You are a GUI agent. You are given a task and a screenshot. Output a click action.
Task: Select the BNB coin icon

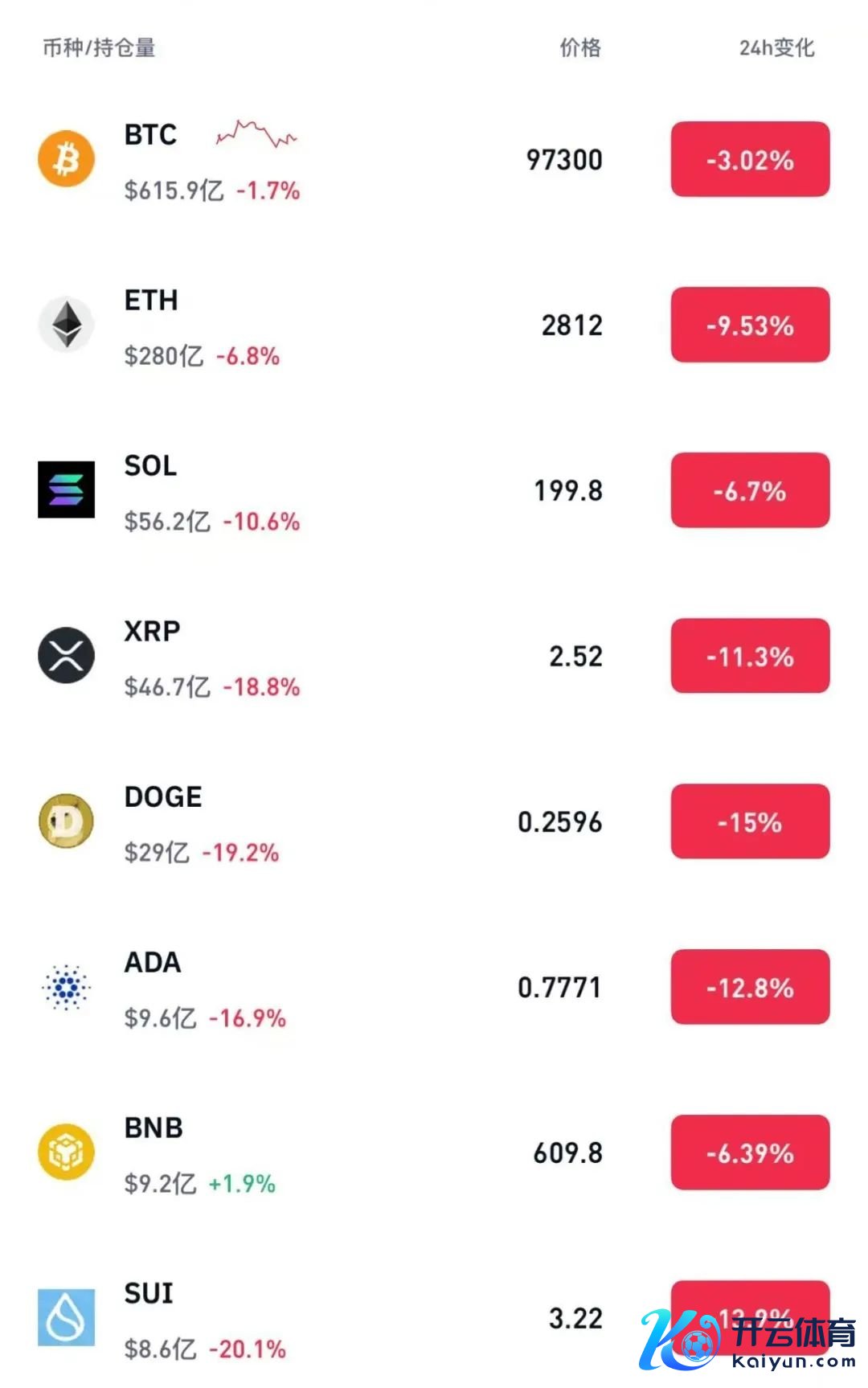click(x=67, y=1152)
